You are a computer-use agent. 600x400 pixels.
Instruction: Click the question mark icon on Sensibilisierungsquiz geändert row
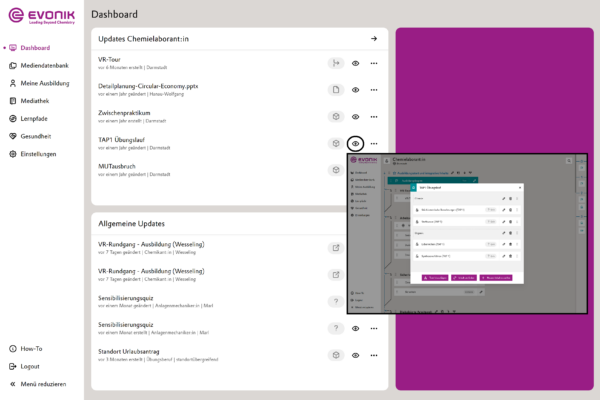[x=336, y=301]
